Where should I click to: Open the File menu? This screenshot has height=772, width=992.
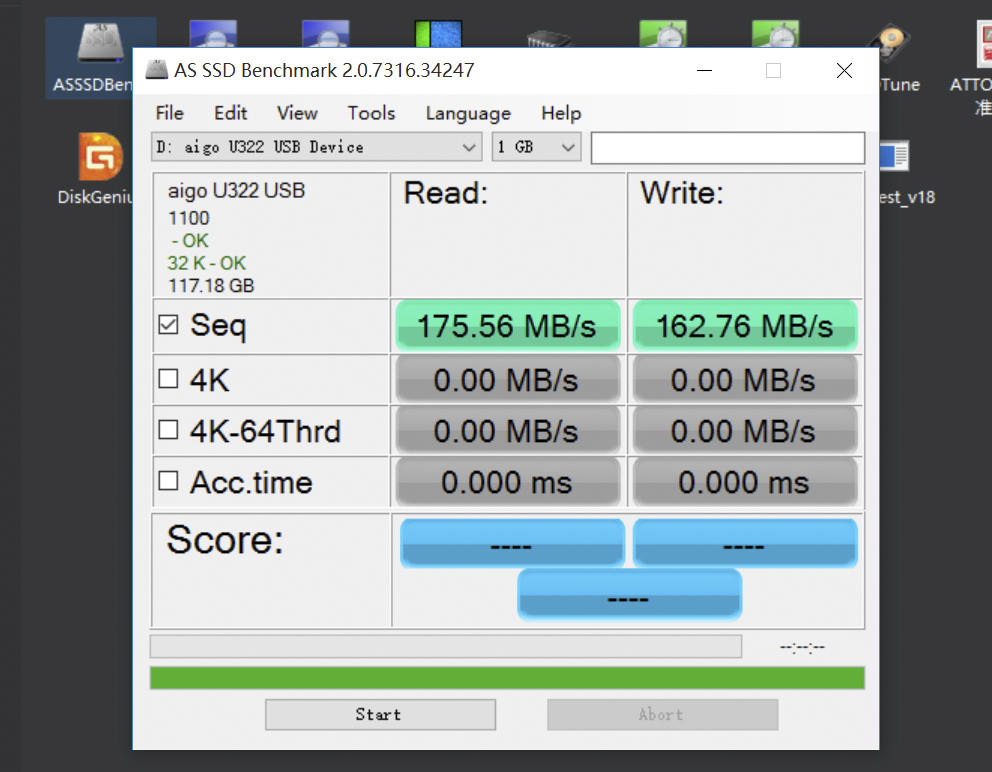[x=170, y=113]
